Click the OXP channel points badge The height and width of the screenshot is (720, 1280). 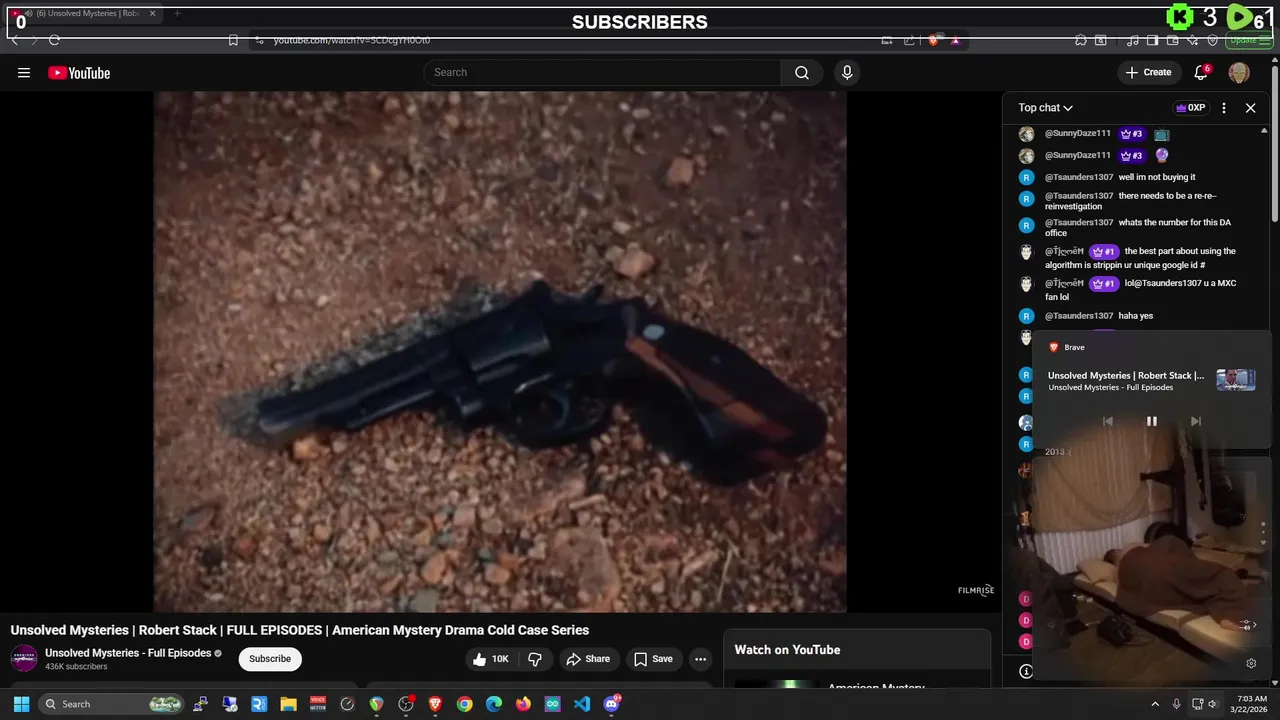pos(1190,108)
